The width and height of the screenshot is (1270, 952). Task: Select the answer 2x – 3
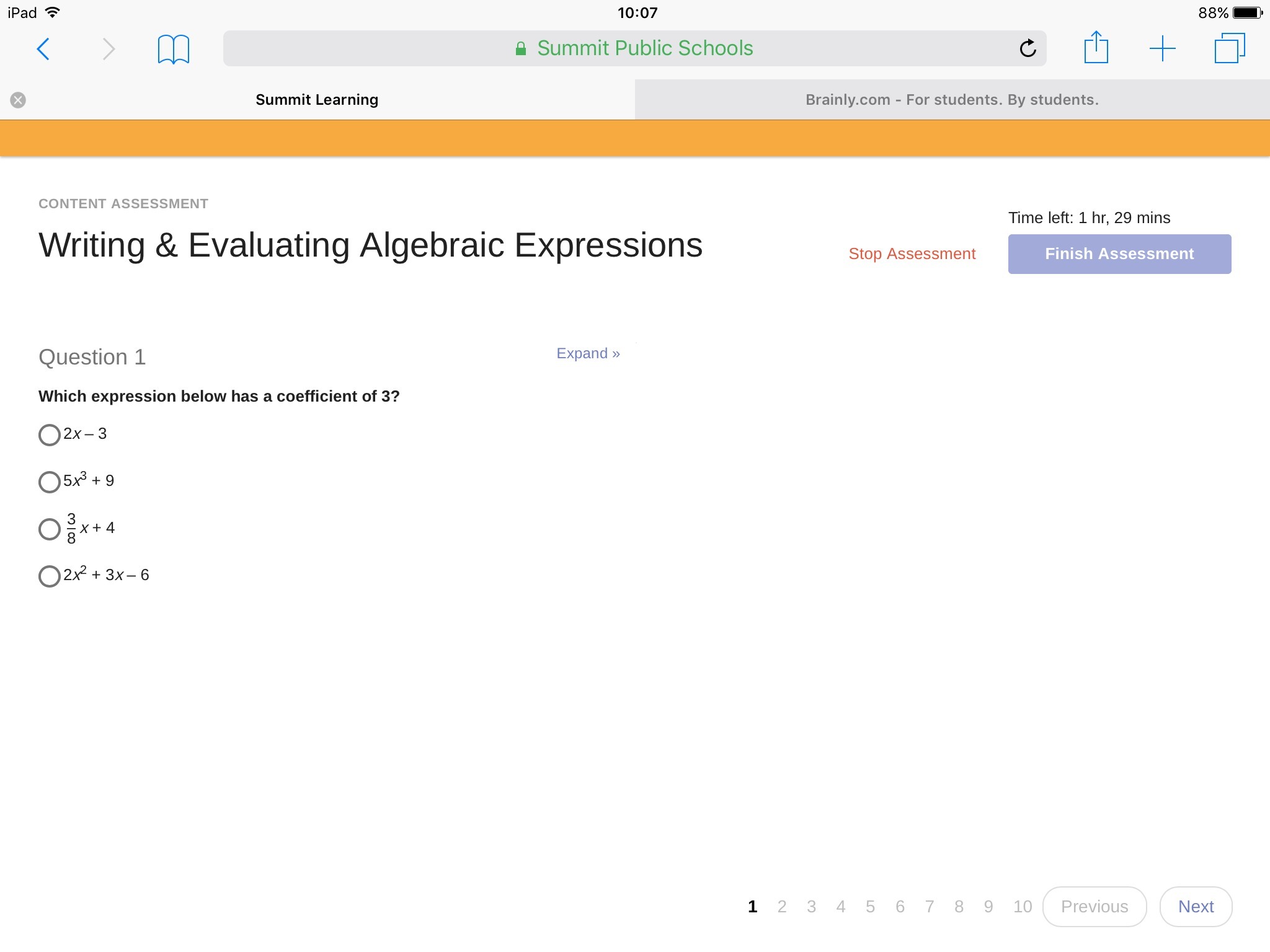tap(50, 434)
